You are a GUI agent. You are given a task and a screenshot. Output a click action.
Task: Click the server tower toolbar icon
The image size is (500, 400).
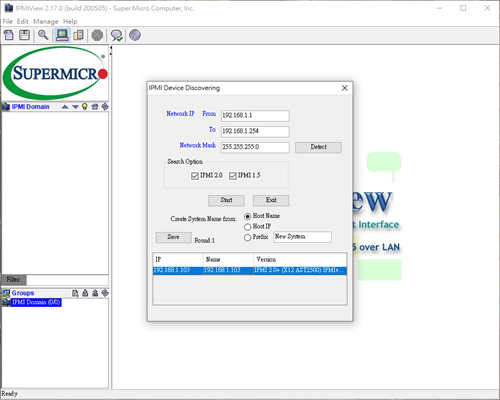(79, 35)
